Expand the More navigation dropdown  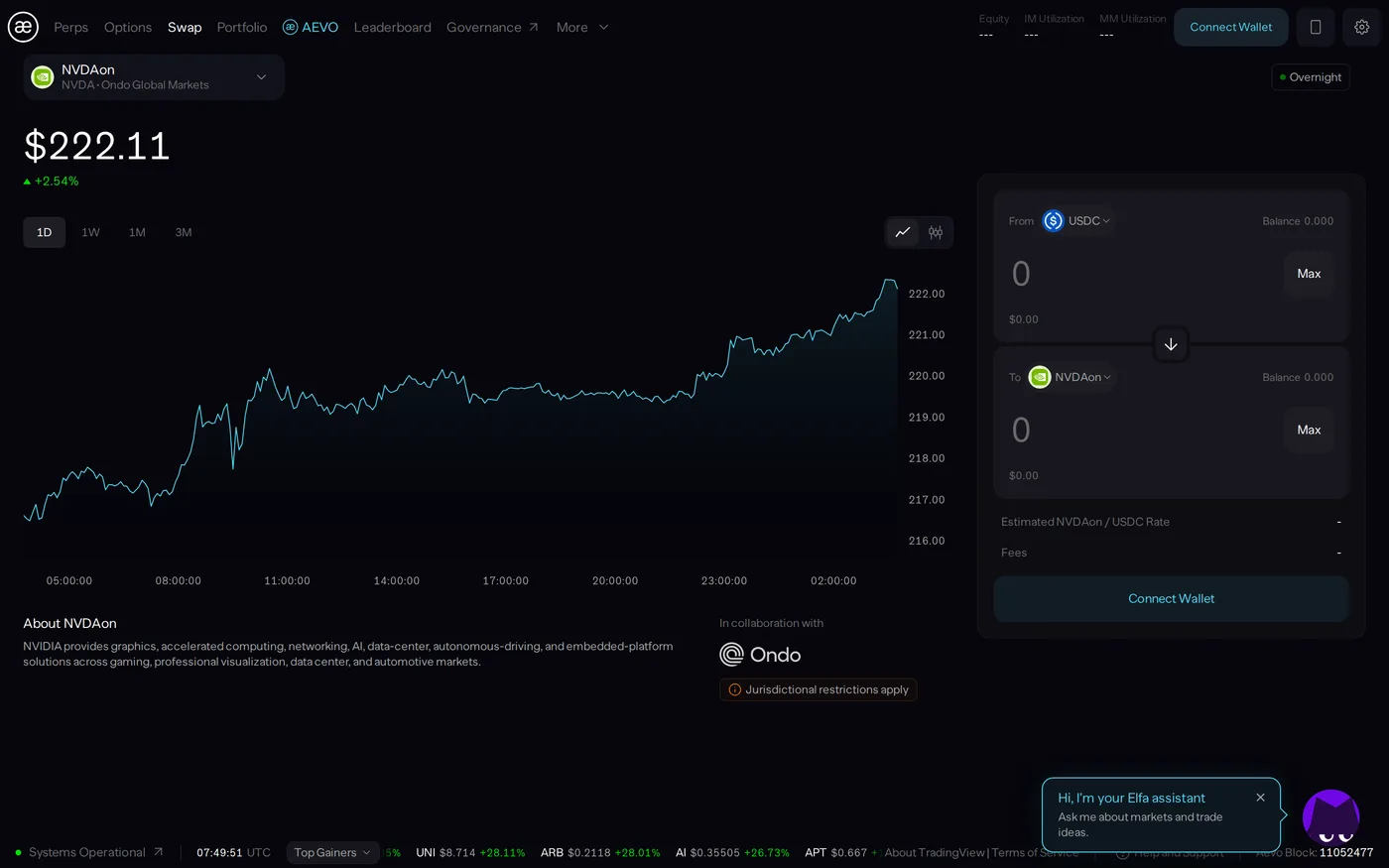click(582, 27)
